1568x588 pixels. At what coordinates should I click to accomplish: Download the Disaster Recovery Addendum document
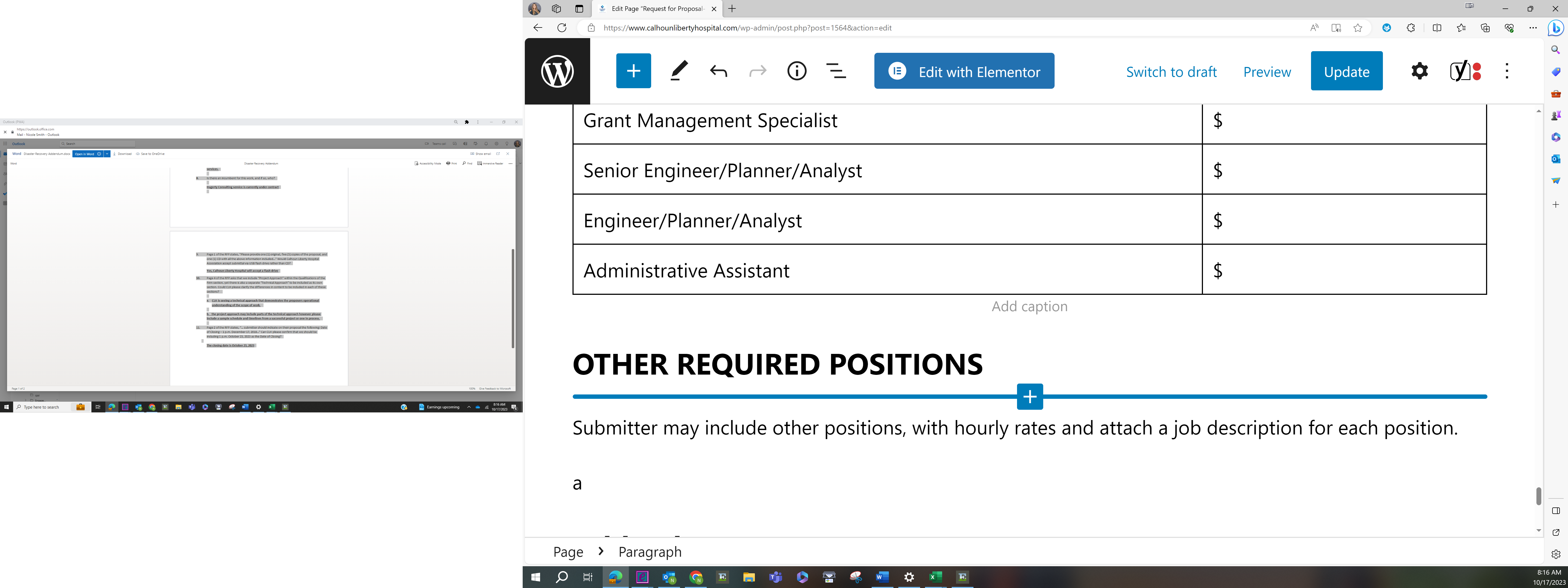[122, 154]
